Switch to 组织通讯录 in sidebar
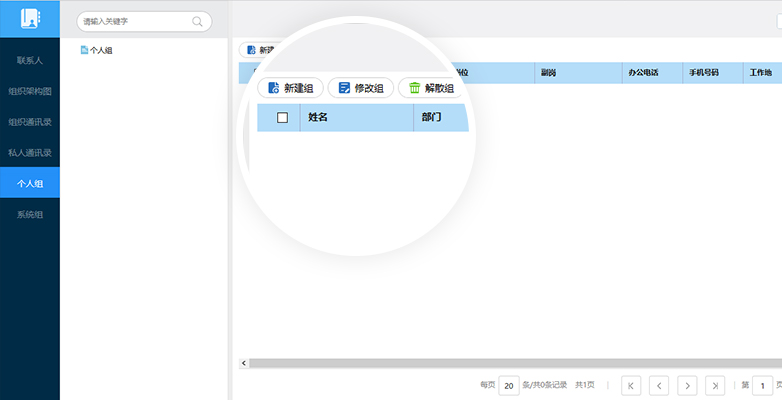The width and height of the screenshot is (782, 400). coord(29,122)
